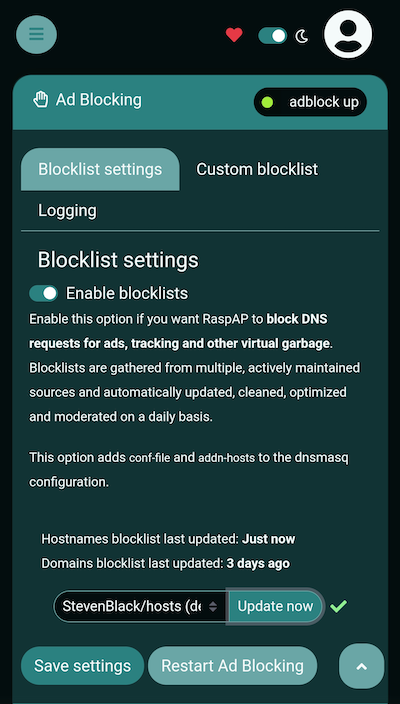Viewport: 400px width, 704px height.
Task: Click the green adblock status dot
Action: [x=267, y=102]
